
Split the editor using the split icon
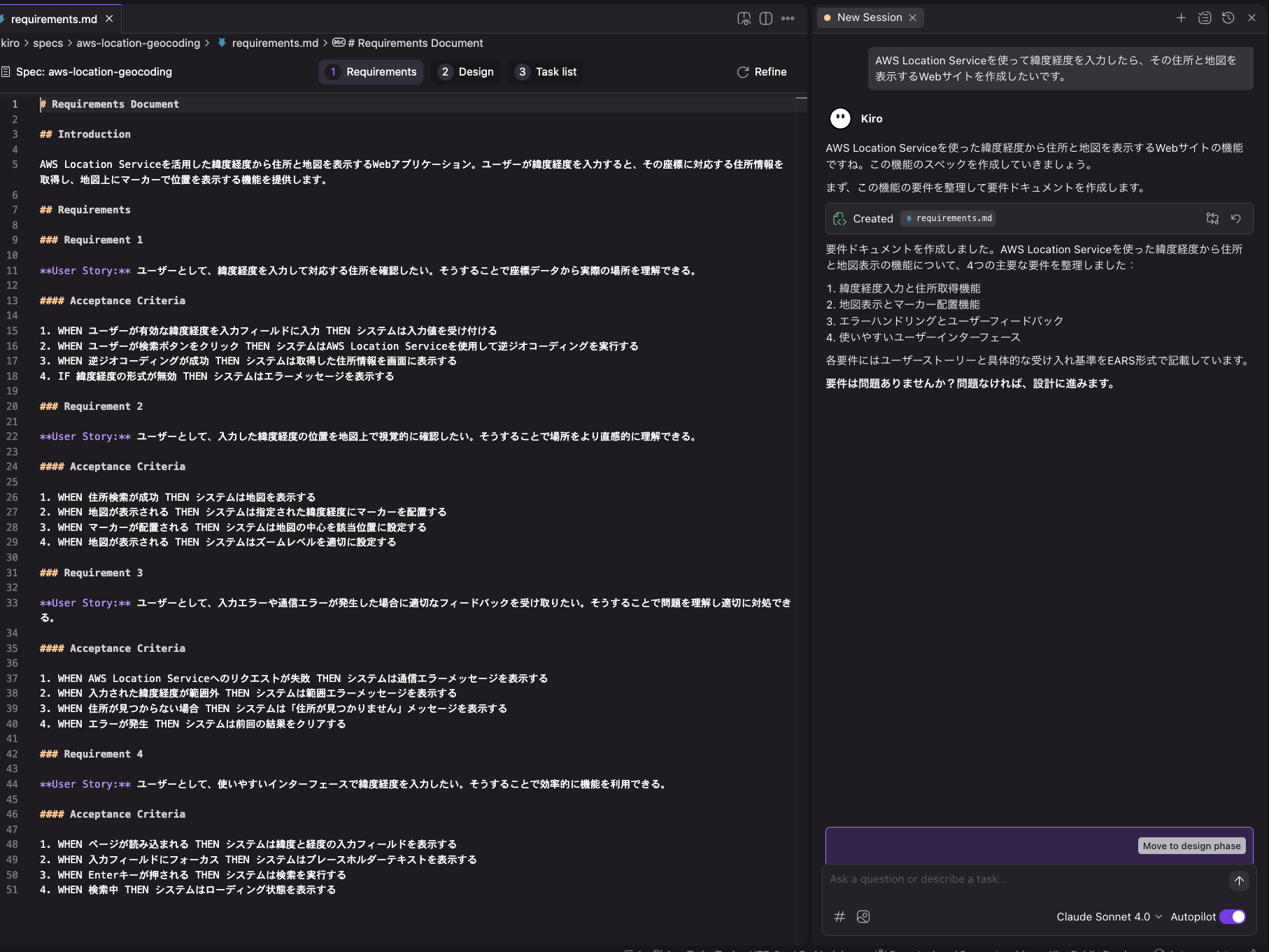coord(766,19)
